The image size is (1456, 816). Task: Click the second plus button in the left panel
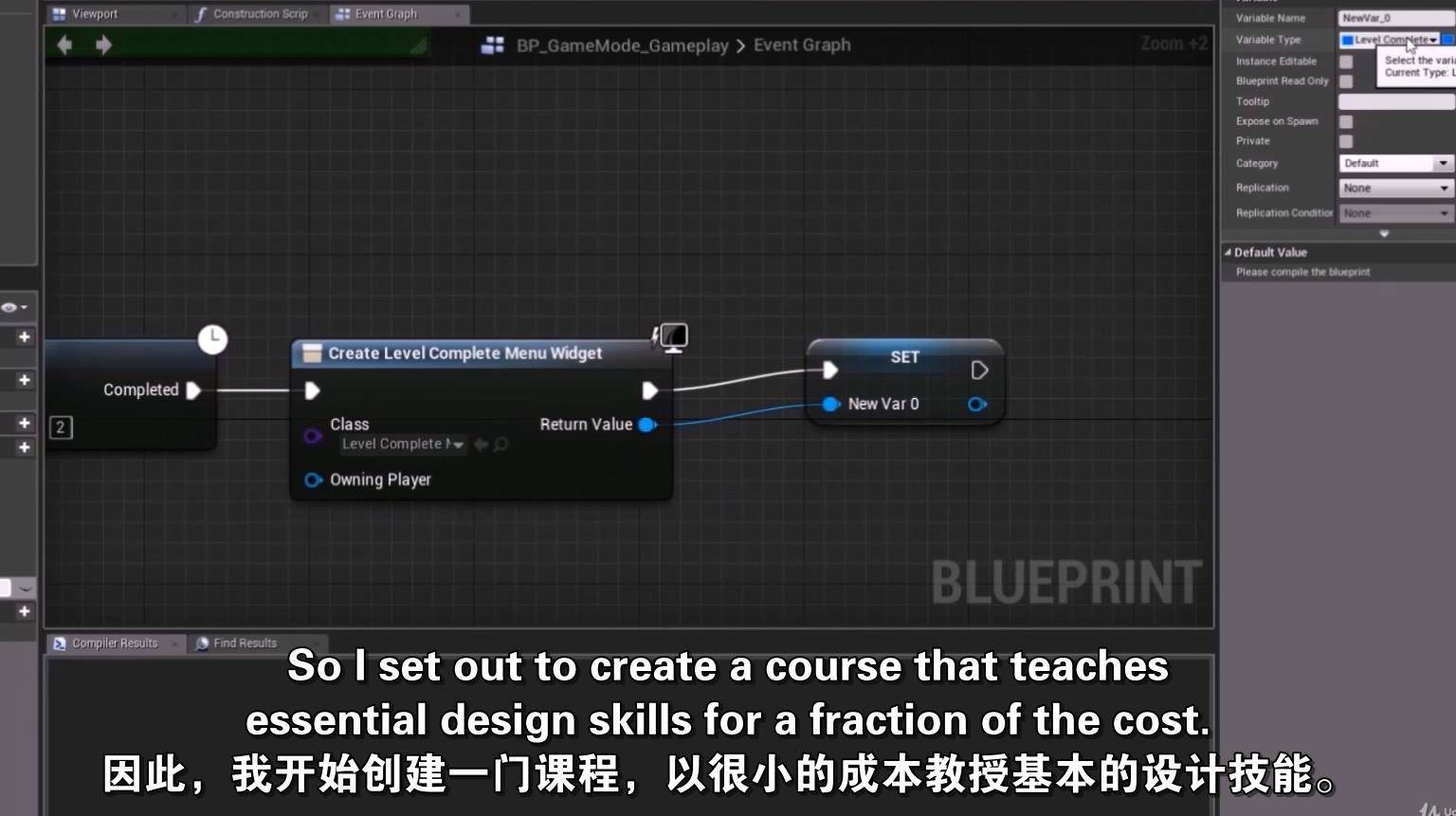coord(25,379)
